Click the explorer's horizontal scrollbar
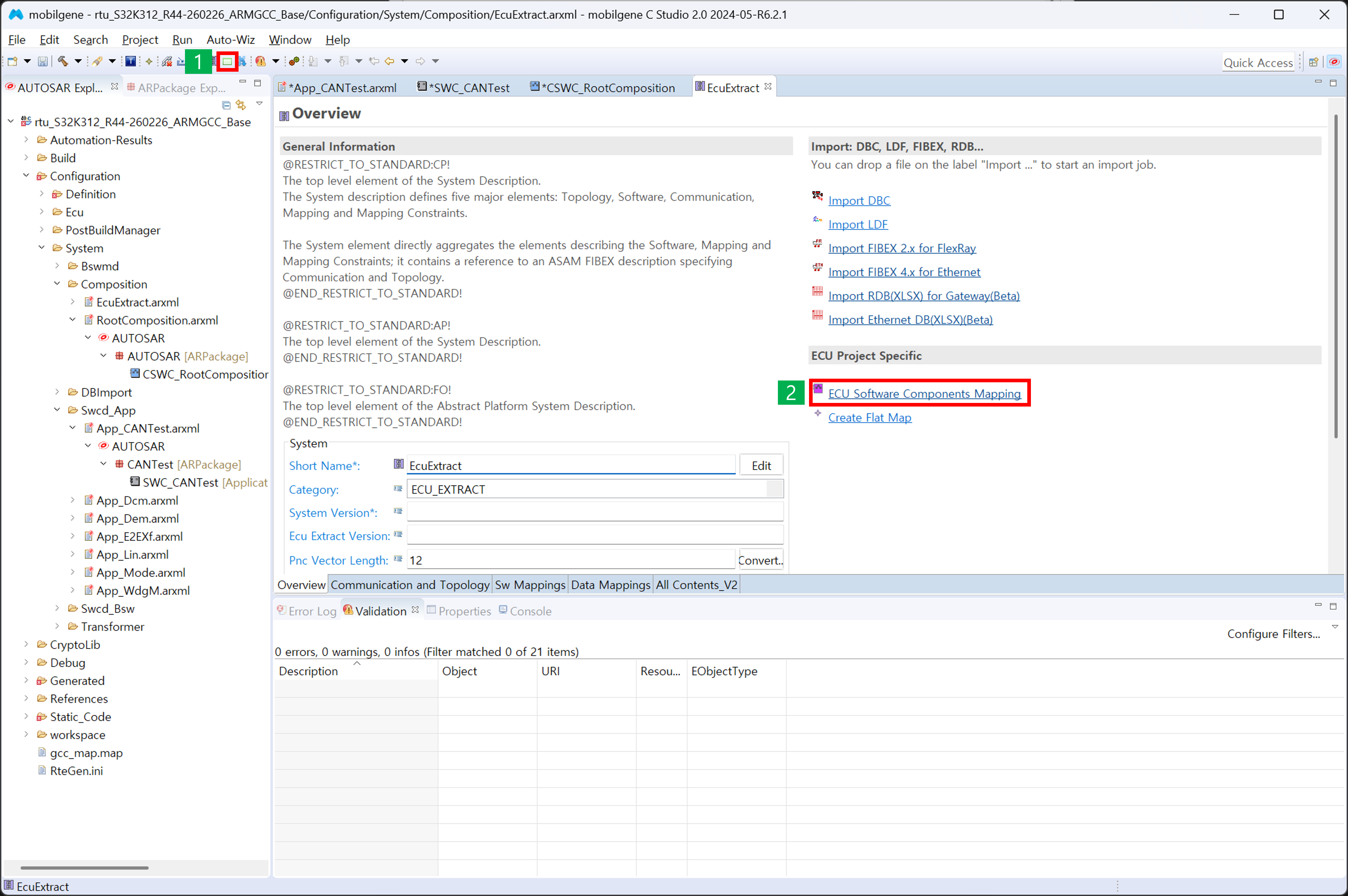Screen dimensions: 1348x896 coord(85,868)
